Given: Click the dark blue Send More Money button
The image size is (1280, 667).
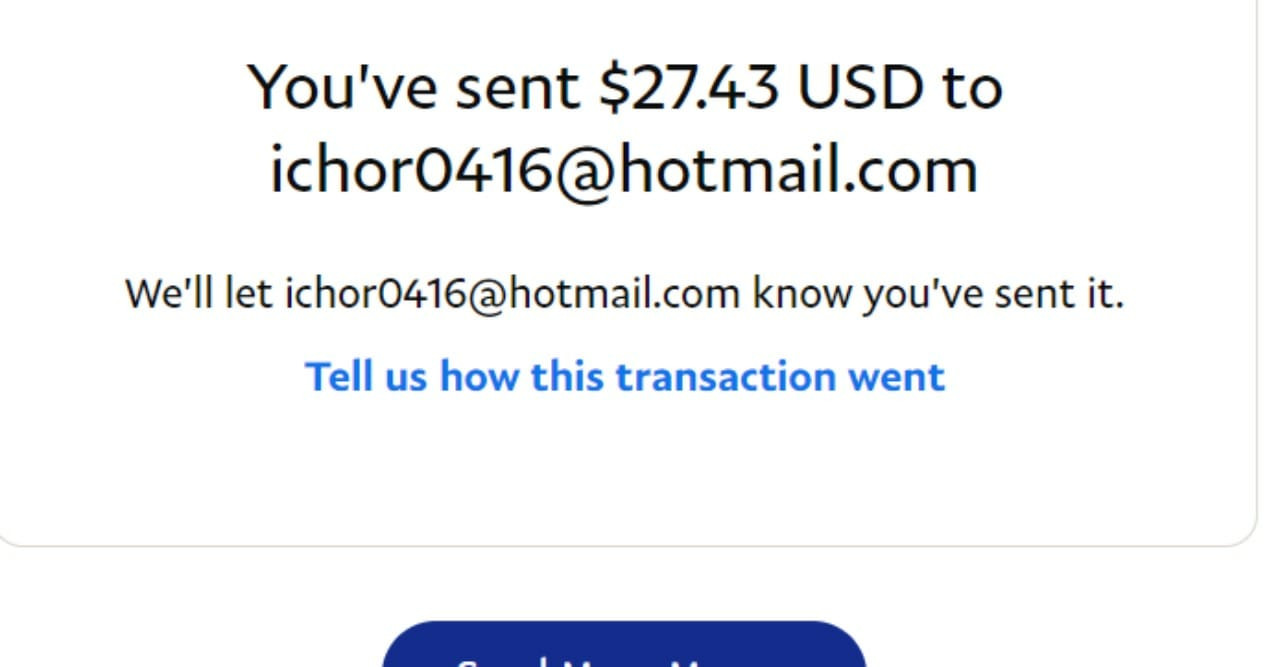Looking at the screenshot, I should 624,645.
